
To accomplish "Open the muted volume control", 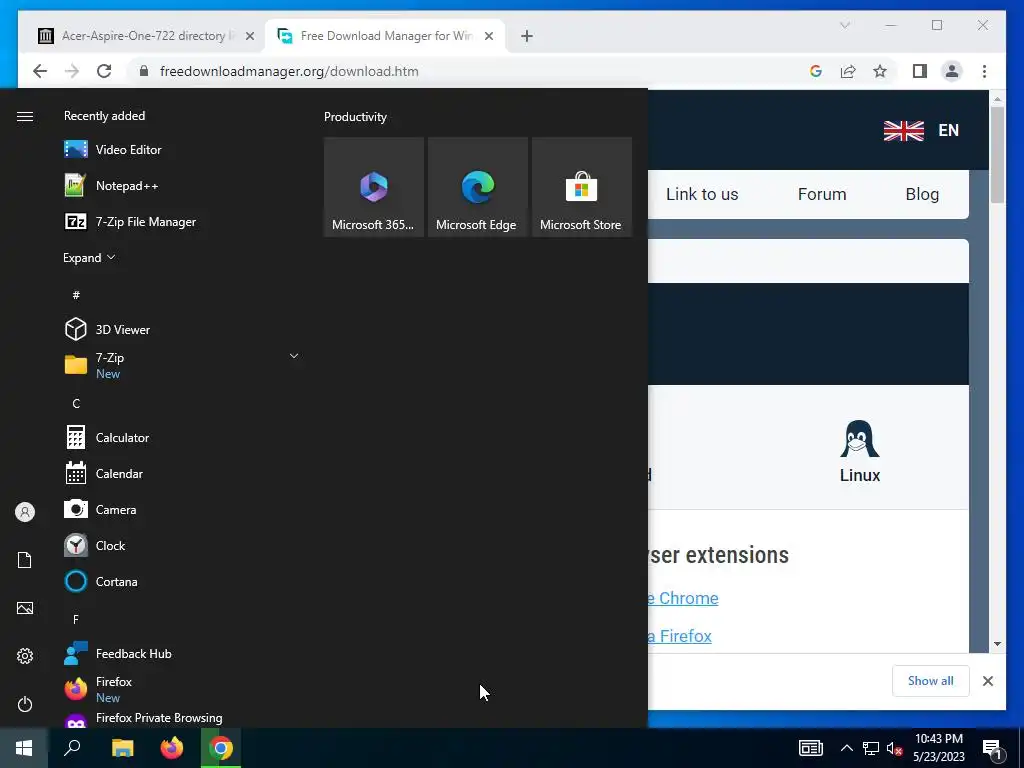I will pos(894,748).
